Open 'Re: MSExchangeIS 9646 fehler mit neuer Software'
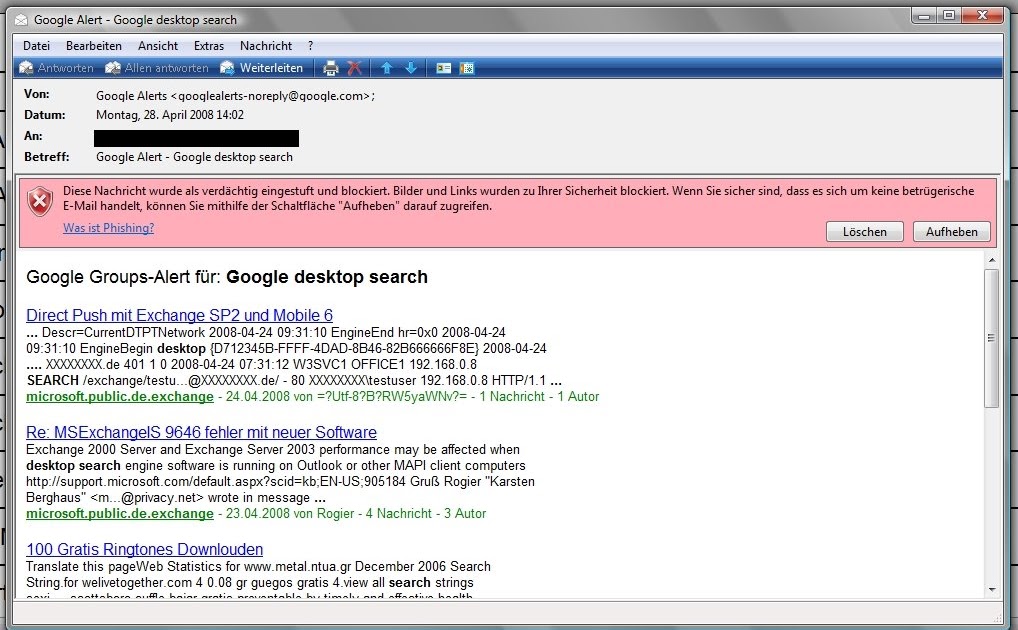The image size is (1018, 630). point(201,432)
